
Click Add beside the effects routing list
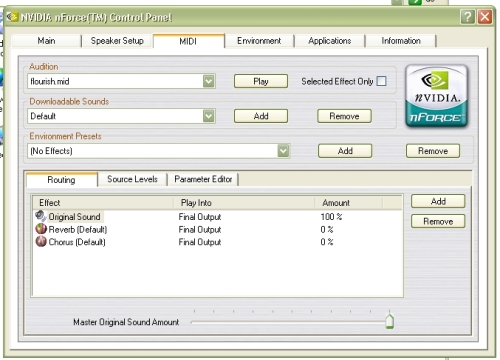438,201
